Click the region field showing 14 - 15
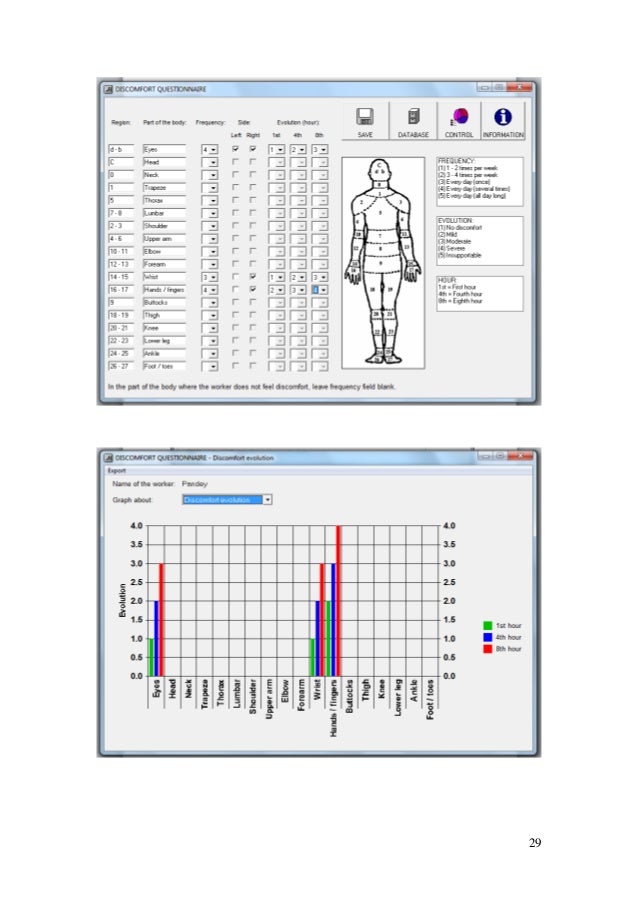Screen dimensions: 638x903 [x=121, y=277]
